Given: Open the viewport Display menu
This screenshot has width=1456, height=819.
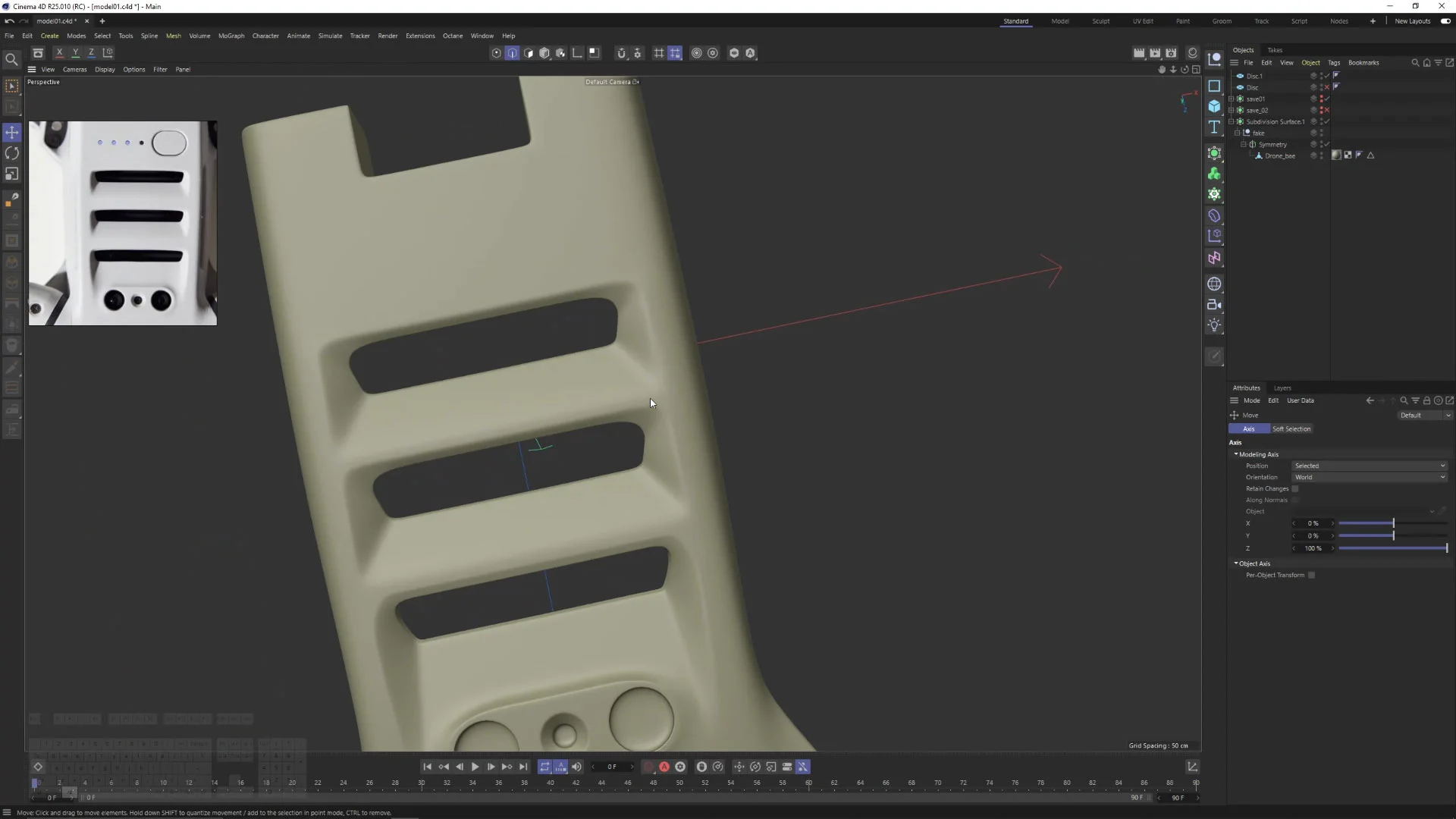Looking at the screenshot, I should [105, 69].
